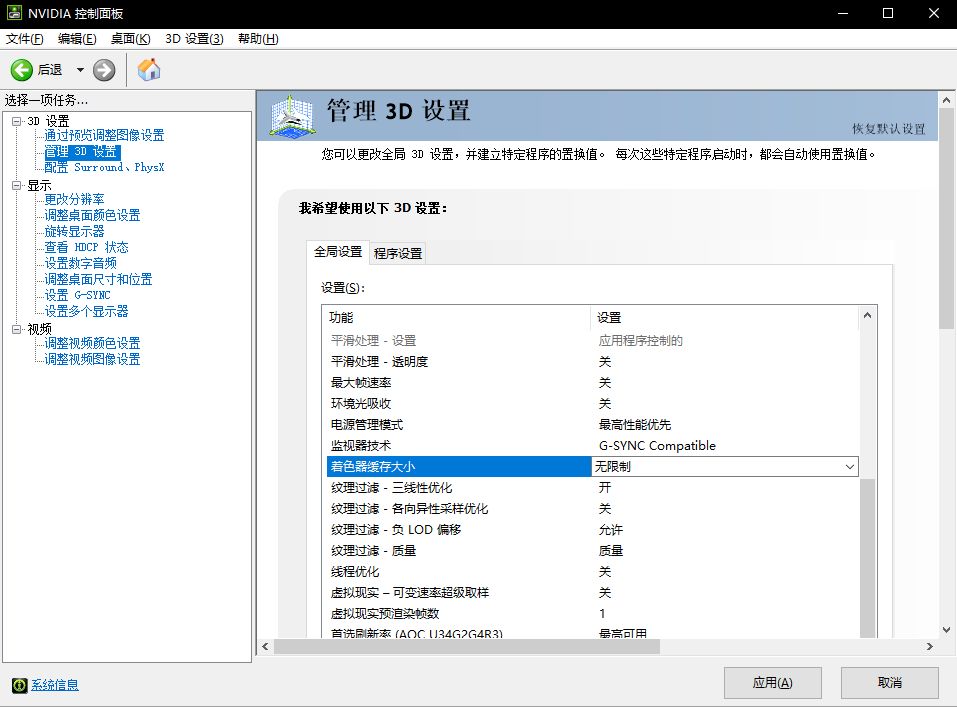Click the NVIDIA title bar logo icon
Screen dimensions: 957x707
pyautogui.click(x=14, y=13)
